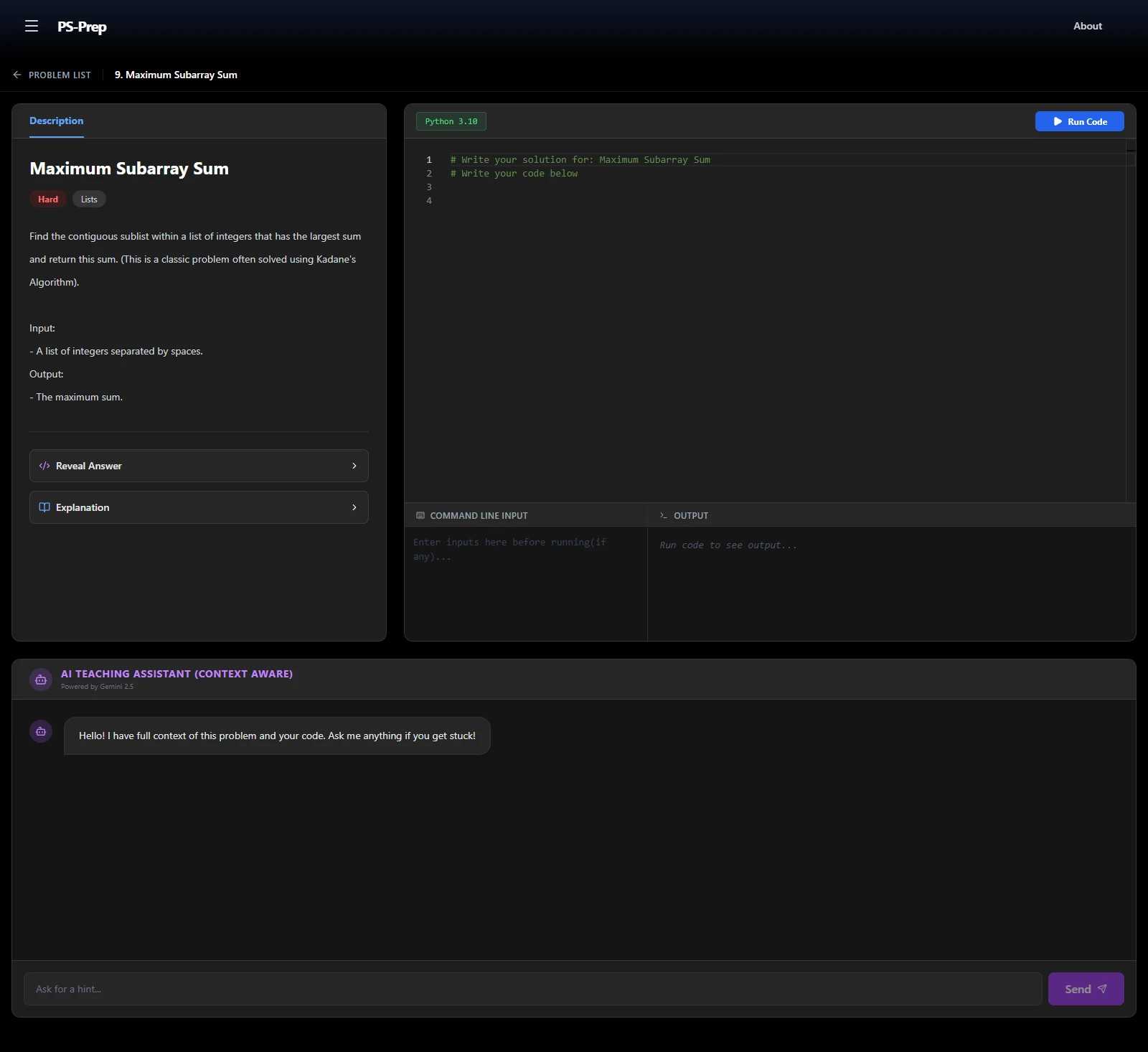This screenshot has width=1148, height=1052.
Task: Click the play icon in Run Code
Action: tap(1058, 121)
